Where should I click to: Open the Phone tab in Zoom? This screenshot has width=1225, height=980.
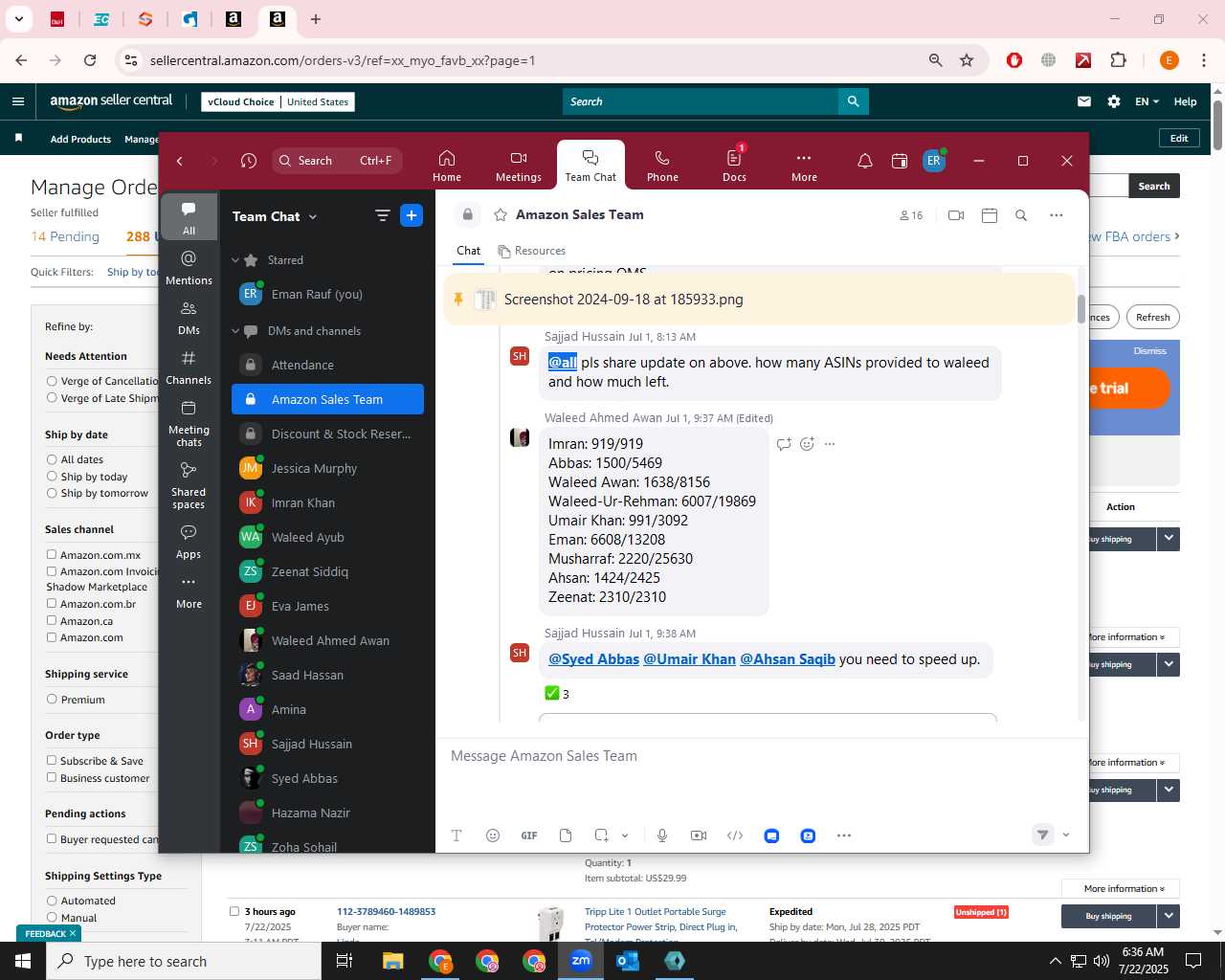click(662, 166)
